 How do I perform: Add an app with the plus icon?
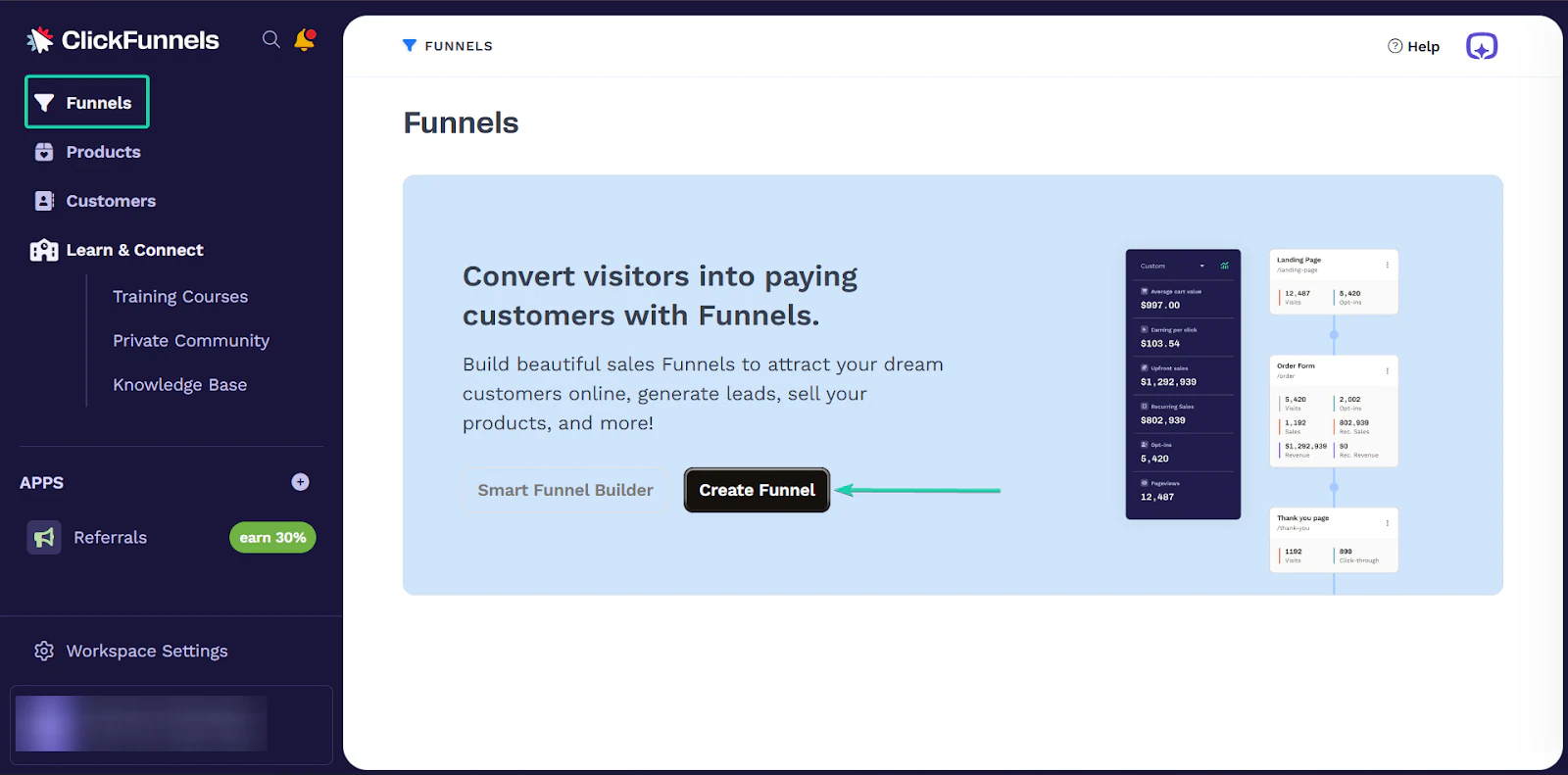click(x=301, y=482)
